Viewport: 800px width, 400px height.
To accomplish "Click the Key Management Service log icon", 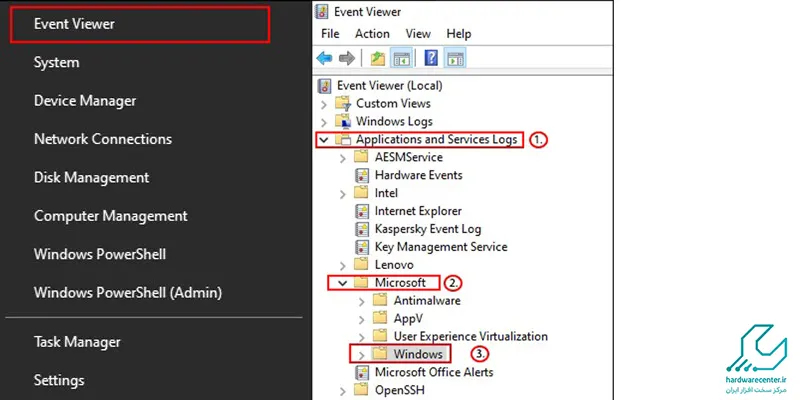I will 361,247.
